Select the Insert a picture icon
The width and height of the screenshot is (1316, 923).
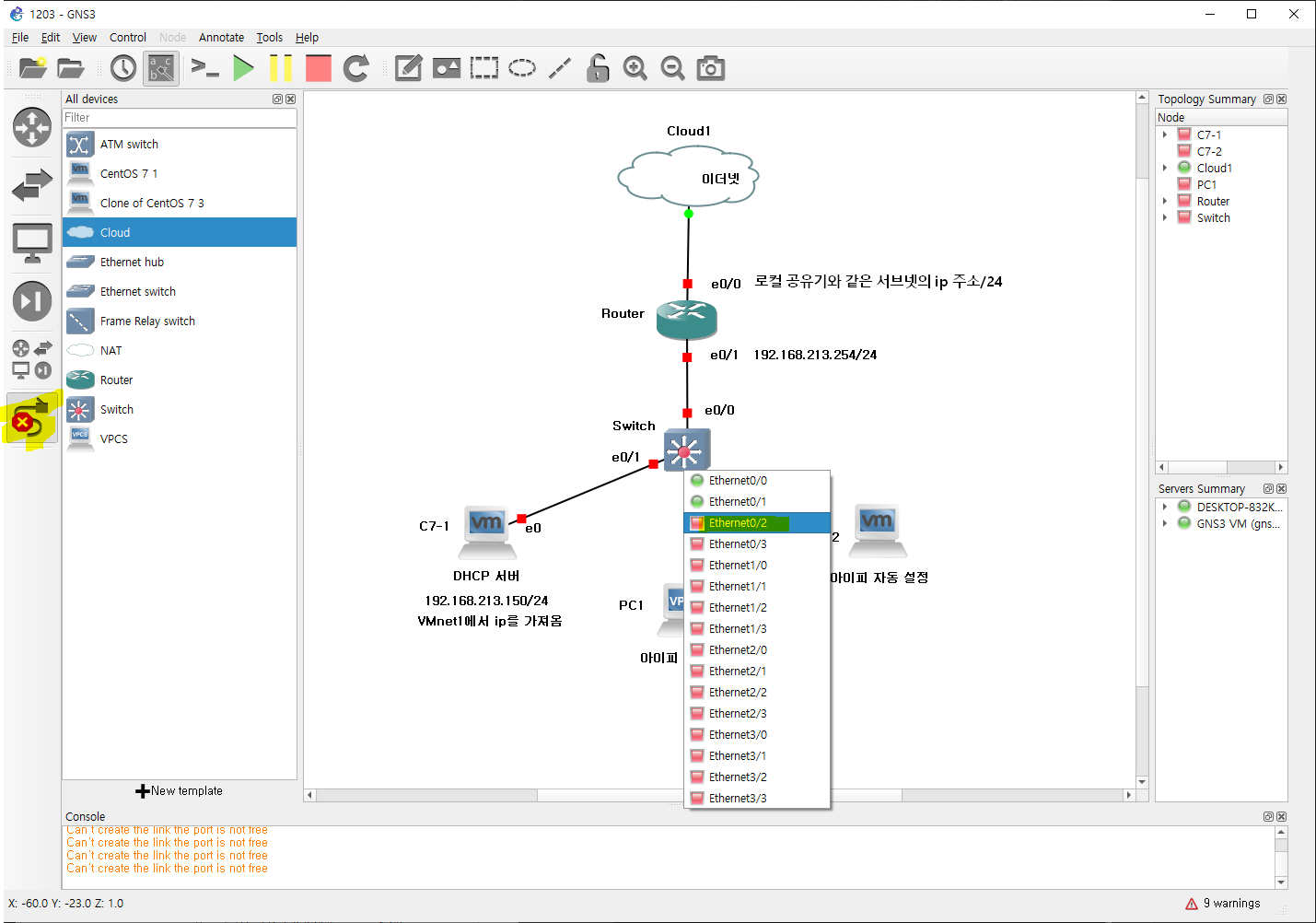[447, 68]
